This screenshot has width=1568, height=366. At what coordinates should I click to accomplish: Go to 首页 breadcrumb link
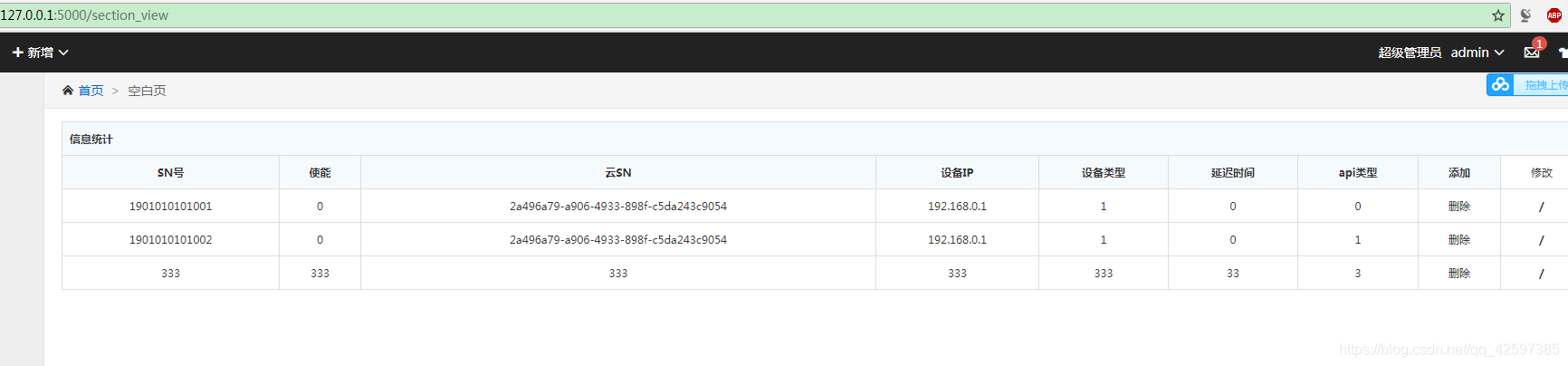91,91
